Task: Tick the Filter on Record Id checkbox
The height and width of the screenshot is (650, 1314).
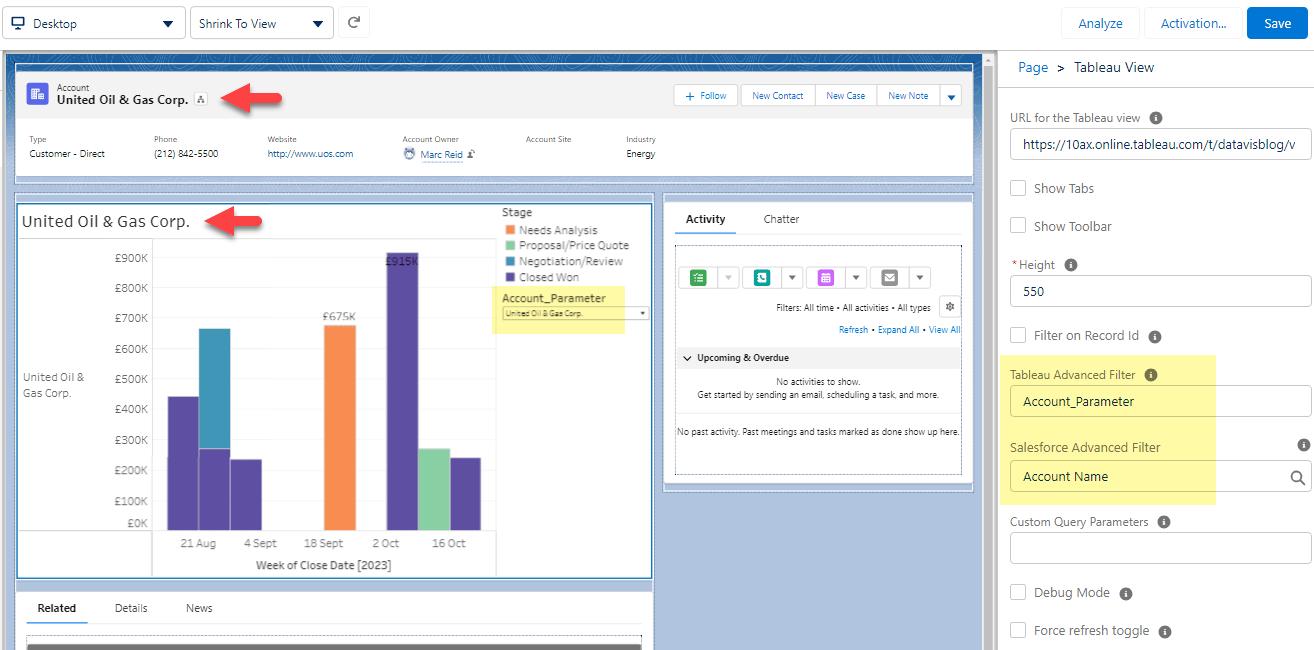Action: coord(1018,336)
